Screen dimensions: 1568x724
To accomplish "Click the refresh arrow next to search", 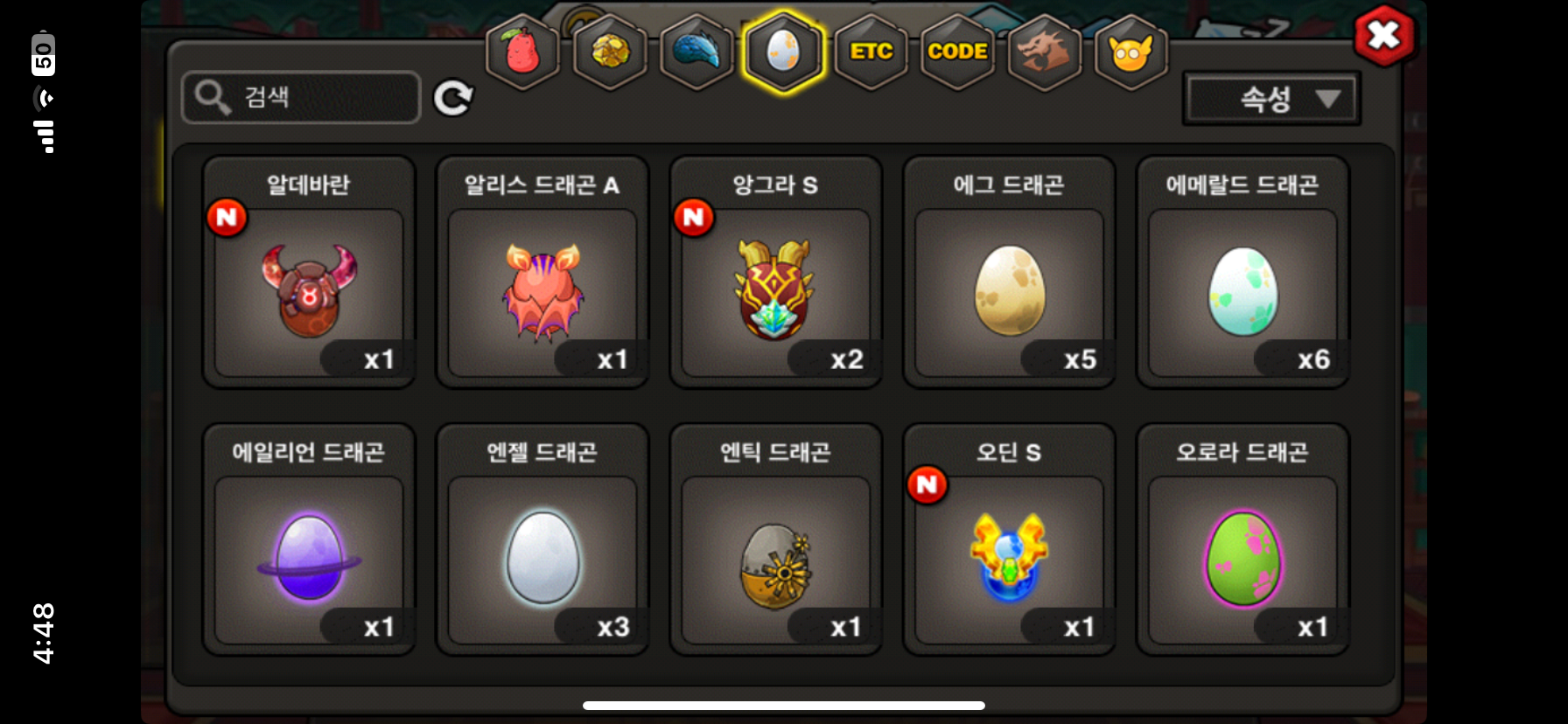I will (x=453, y=98).
